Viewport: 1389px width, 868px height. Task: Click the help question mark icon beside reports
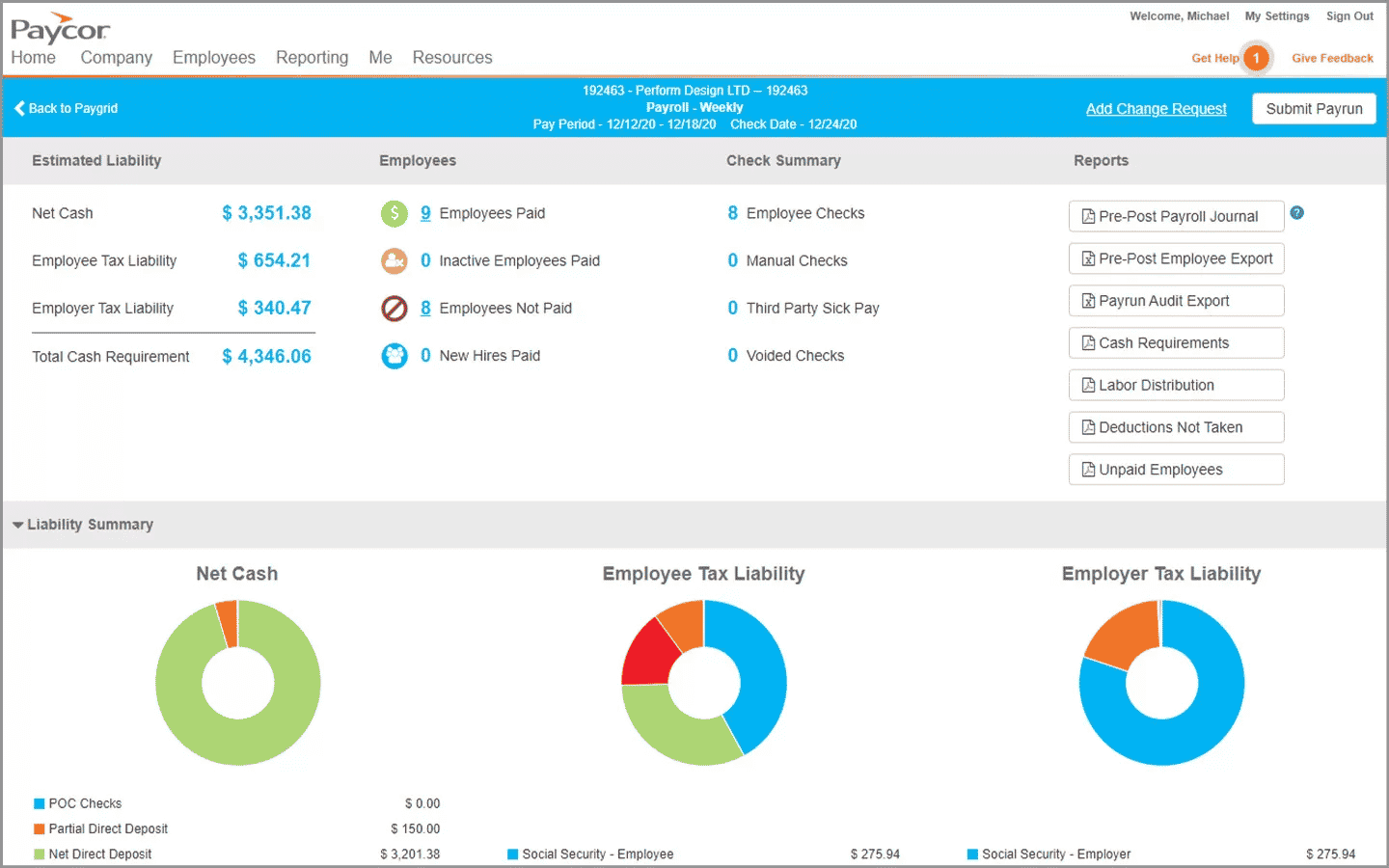tap(1296, 213)
